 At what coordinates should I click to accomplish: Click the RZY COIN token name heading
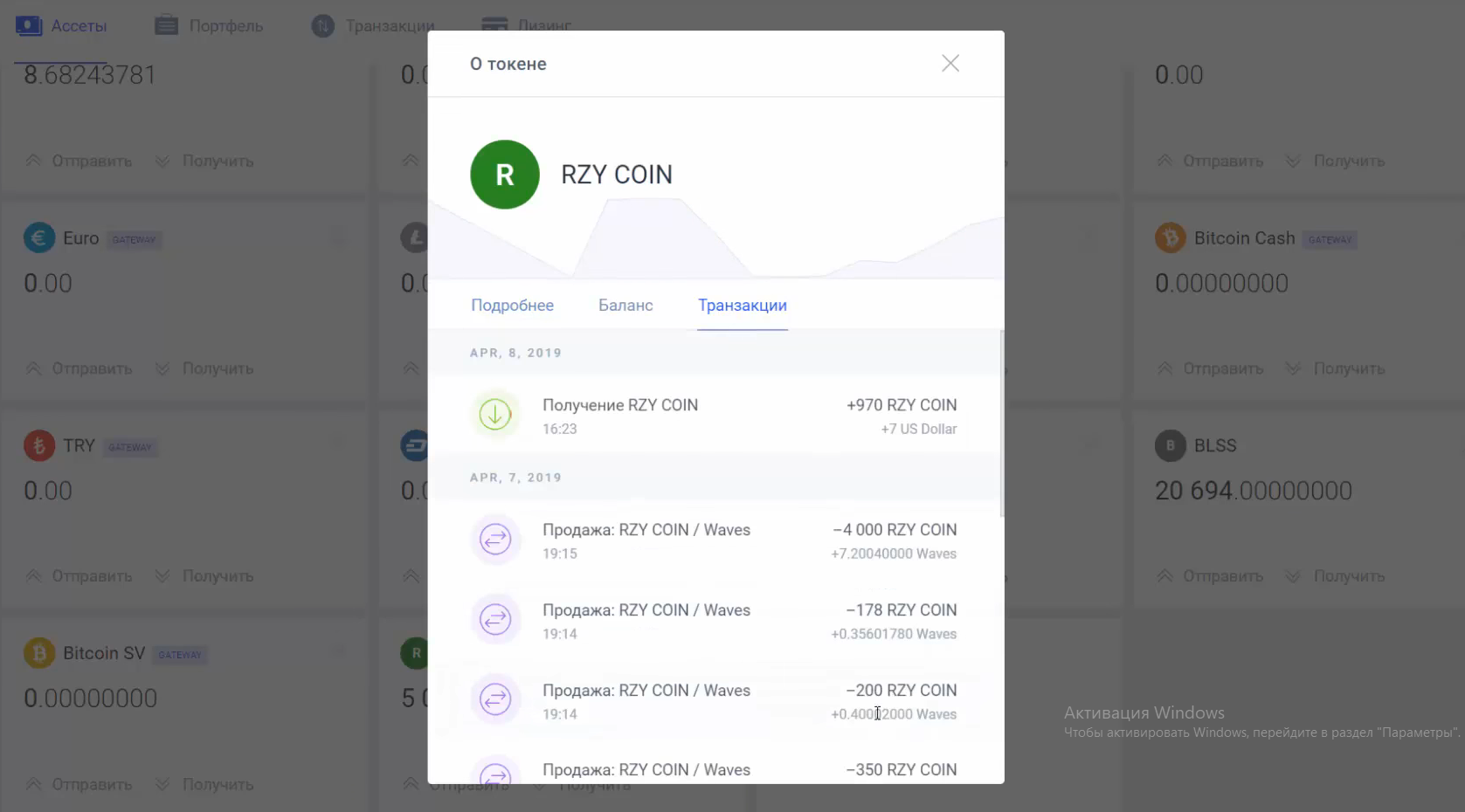(617, 175)
